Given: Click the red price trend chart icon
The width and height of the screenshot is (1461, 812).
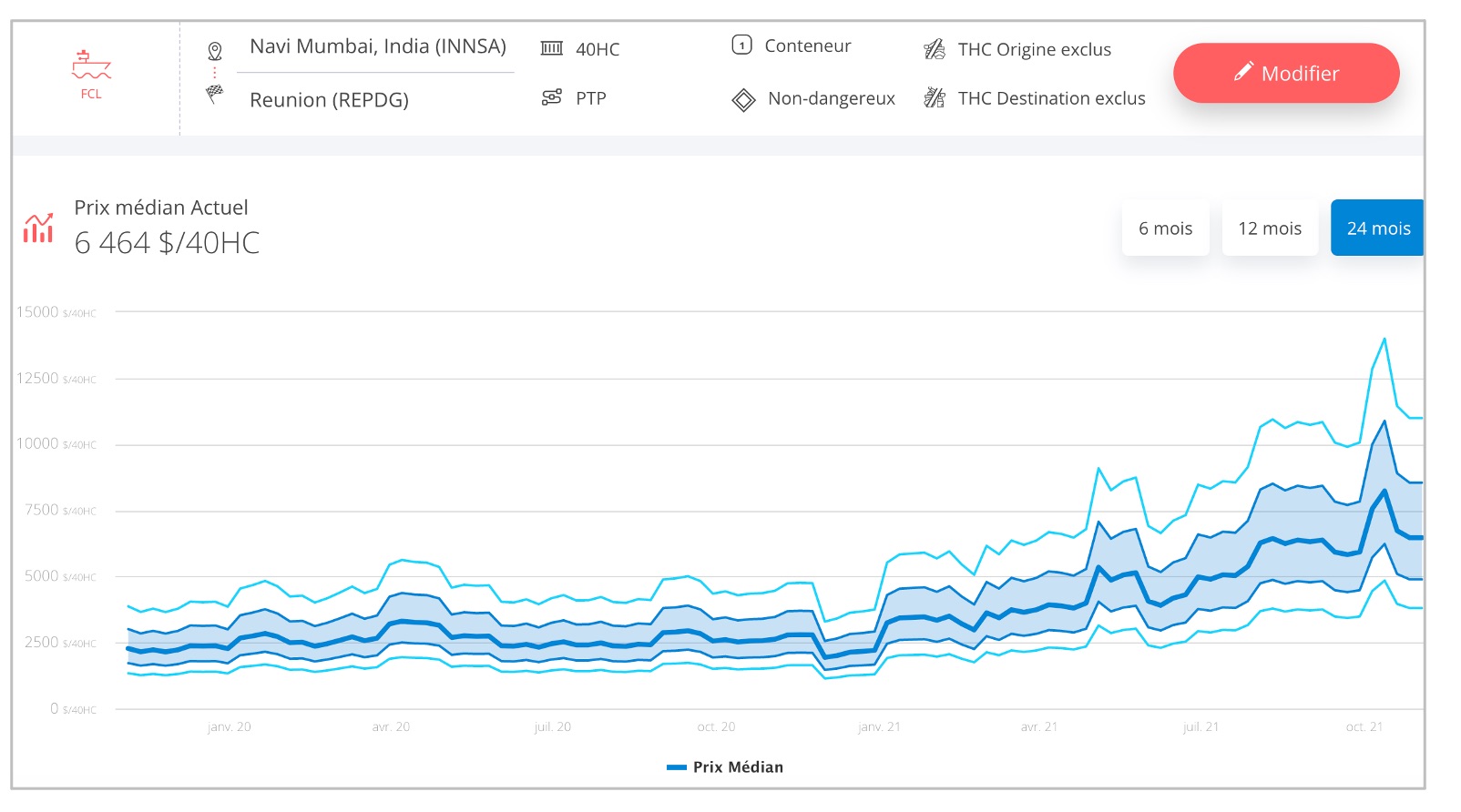Looking at the screenshot, I should coord(38,228).
